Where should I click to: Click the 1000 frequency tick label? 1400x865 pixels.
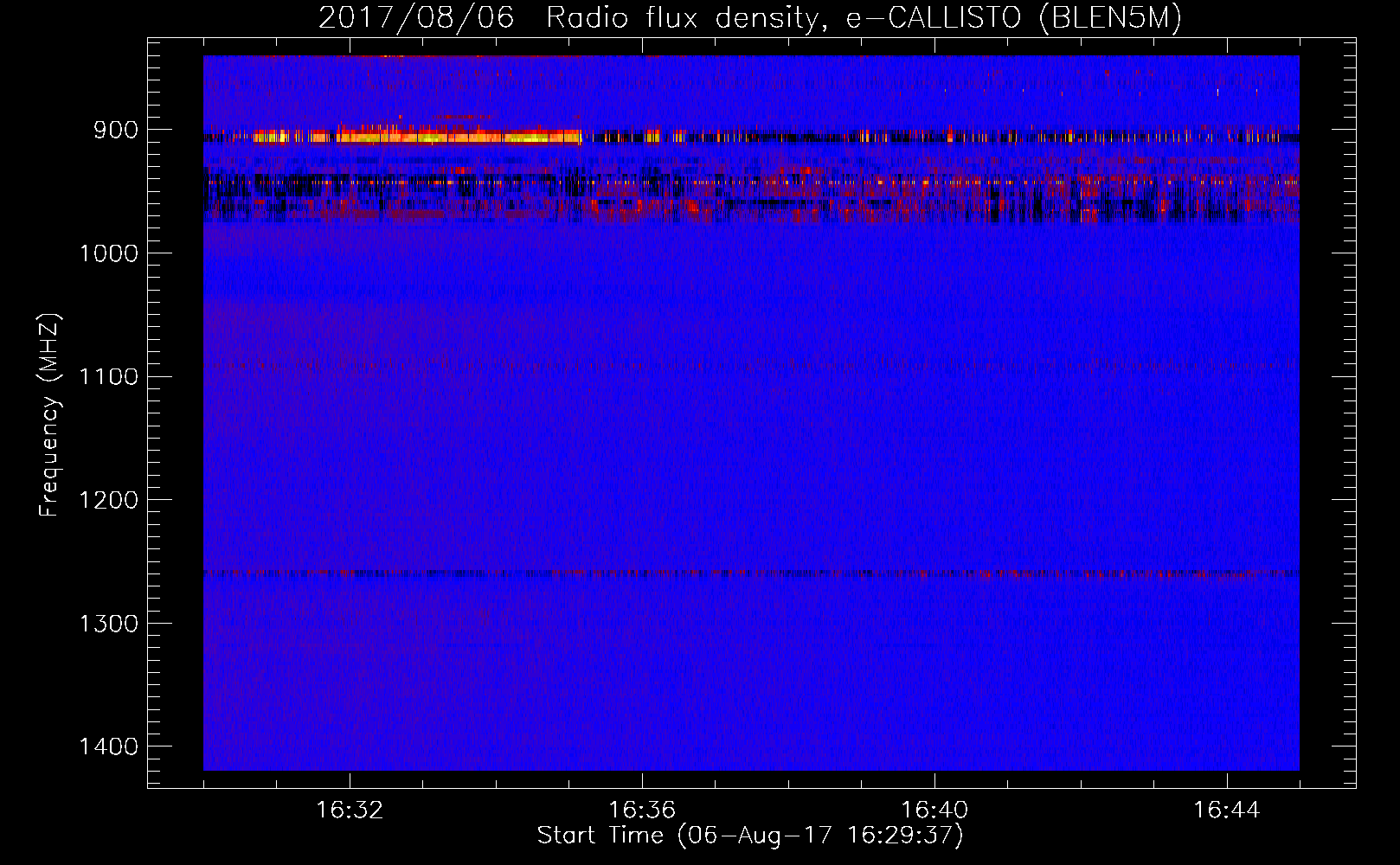[x=108, y=253]
